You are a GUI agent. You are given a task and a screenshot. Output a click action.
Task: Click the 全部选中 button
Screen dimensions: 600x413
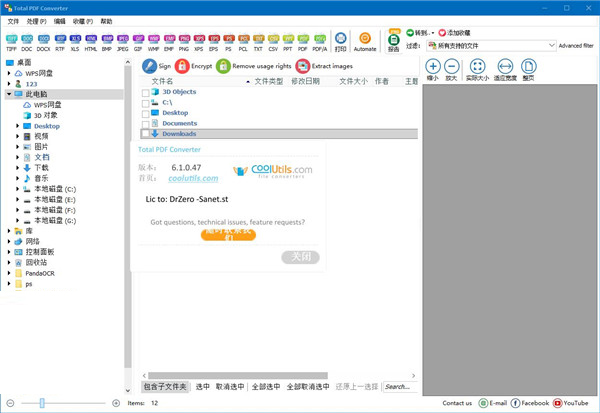point(266,387)
